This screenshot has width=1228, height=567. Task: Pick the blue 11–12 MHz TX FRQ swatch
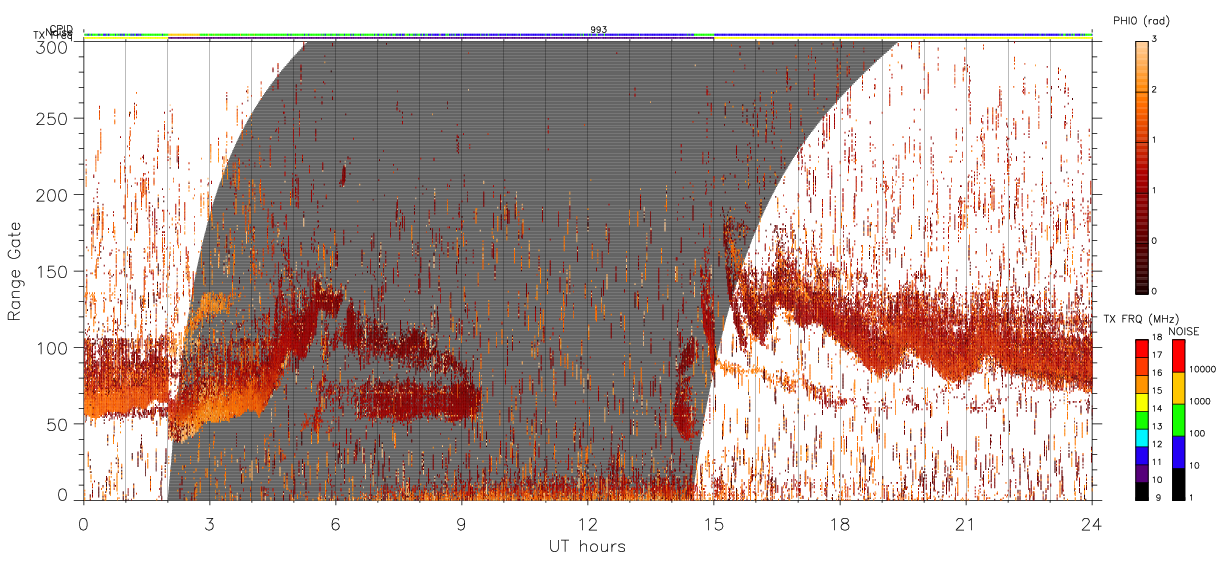pos(1141,455)
